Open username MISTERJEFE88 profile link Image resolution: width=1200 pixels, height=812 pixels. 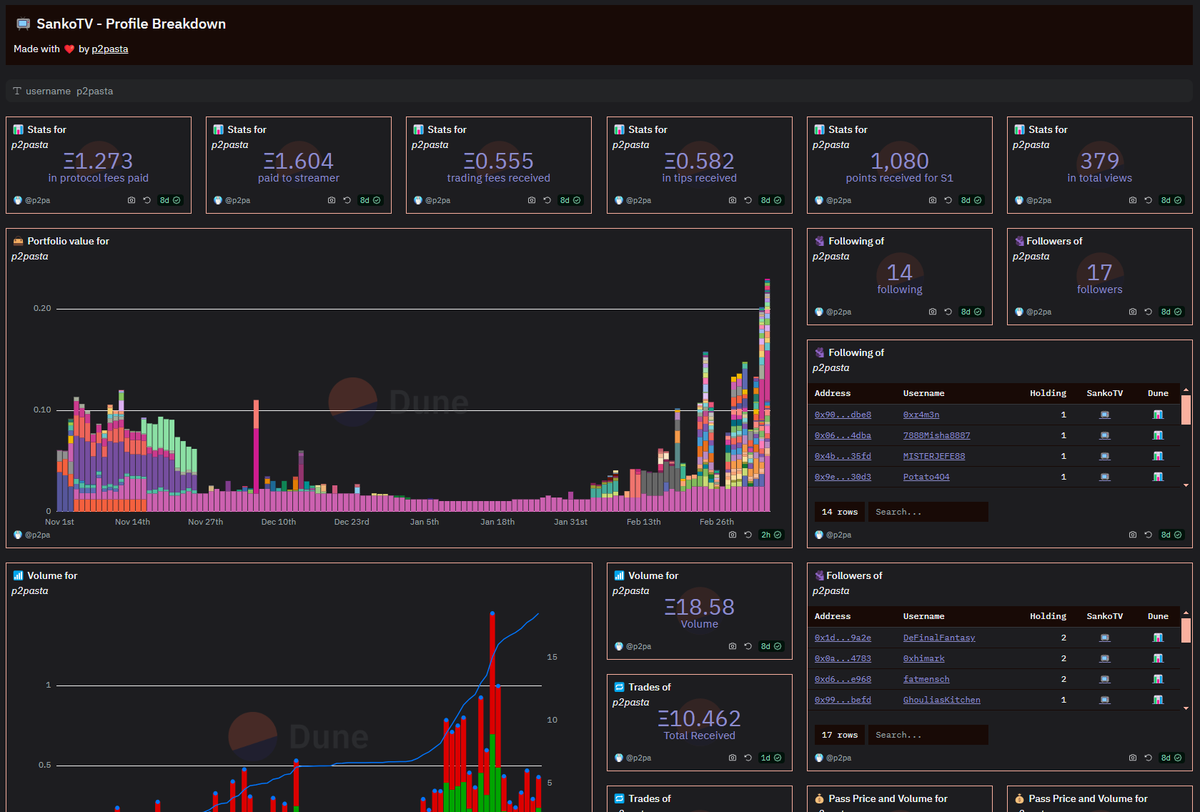(934, 456)
